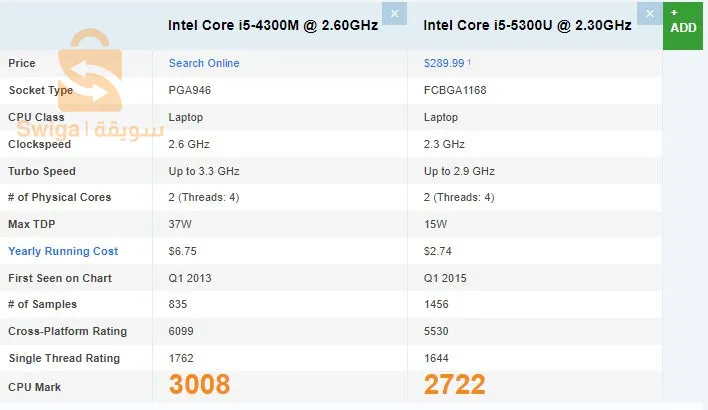Click the Intel Core i5-5300U heading

(527, 25)
